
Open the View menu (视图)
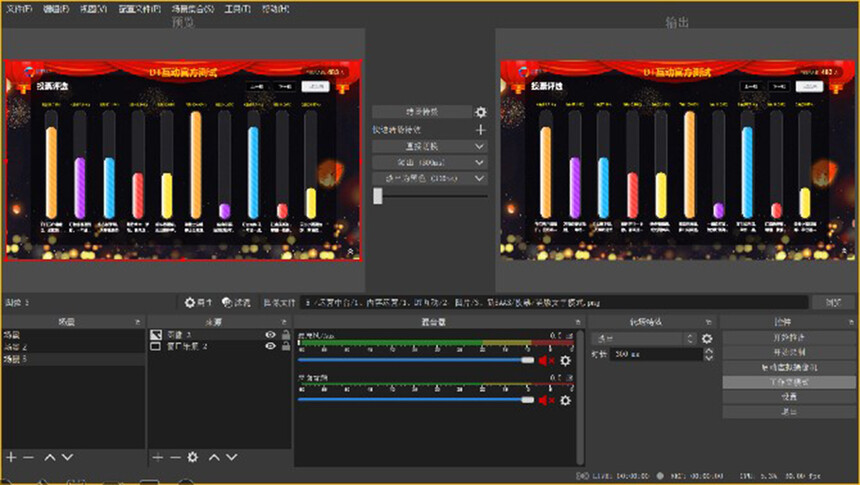click(x=93, y=9)
